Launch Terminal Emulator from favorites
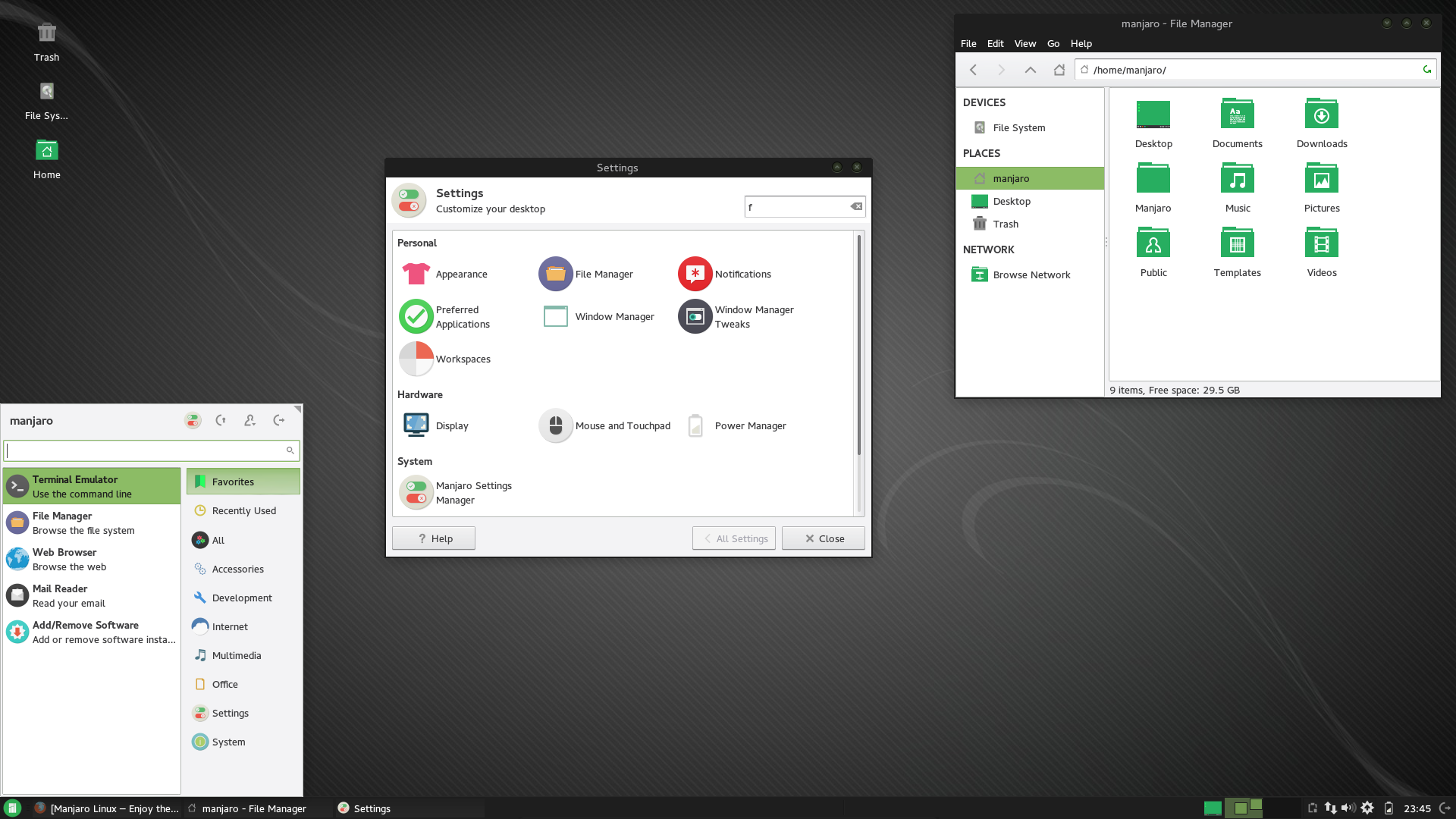1456x819 pixels. click(92, 486)
